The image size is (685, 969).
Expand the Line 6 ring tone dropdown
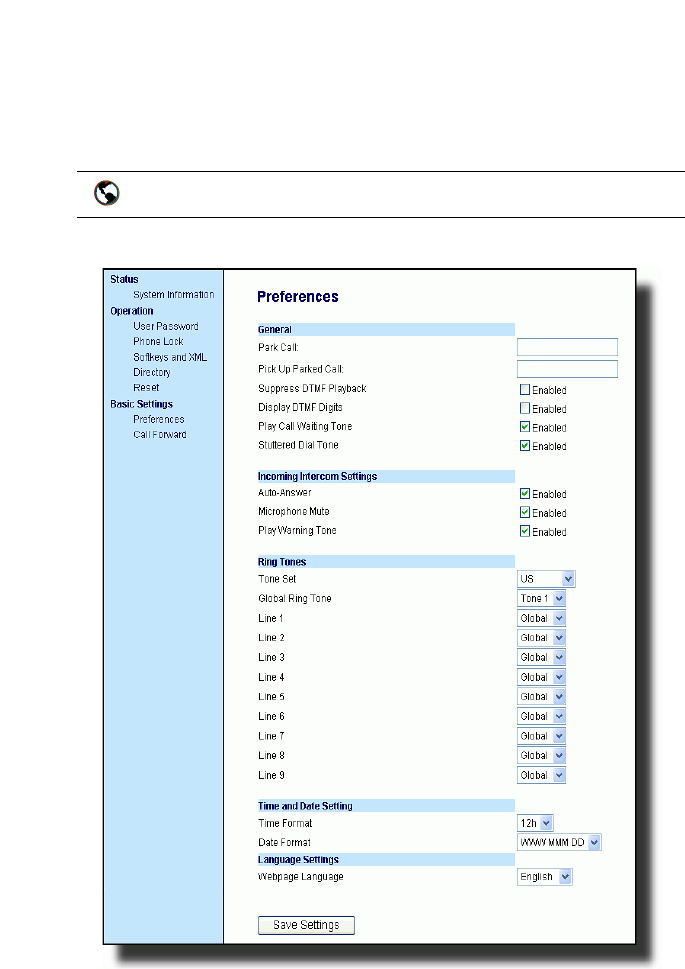(x=541, y=716)
